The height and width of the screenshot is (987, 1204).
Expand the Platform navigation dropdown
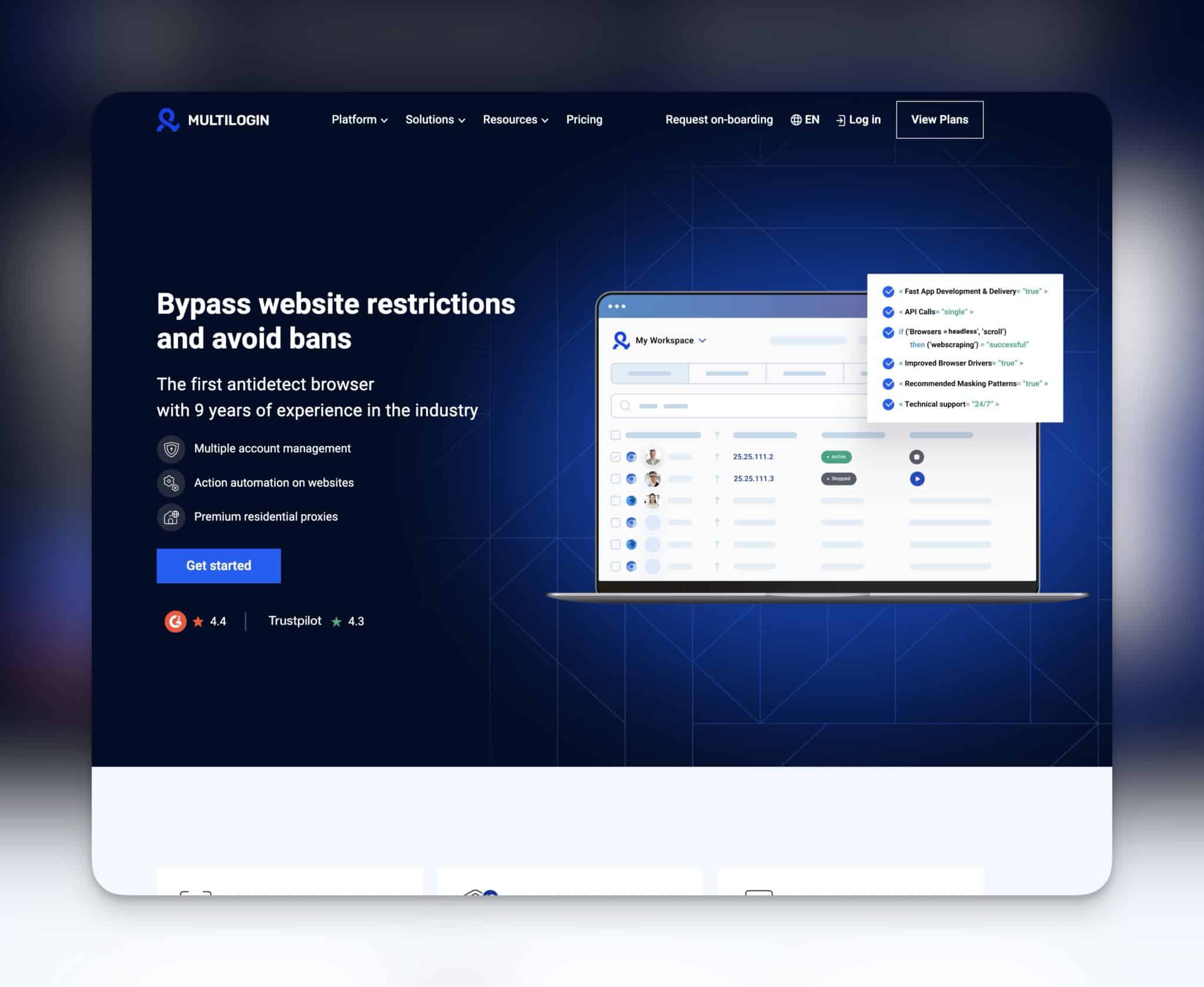click(358, 119)
